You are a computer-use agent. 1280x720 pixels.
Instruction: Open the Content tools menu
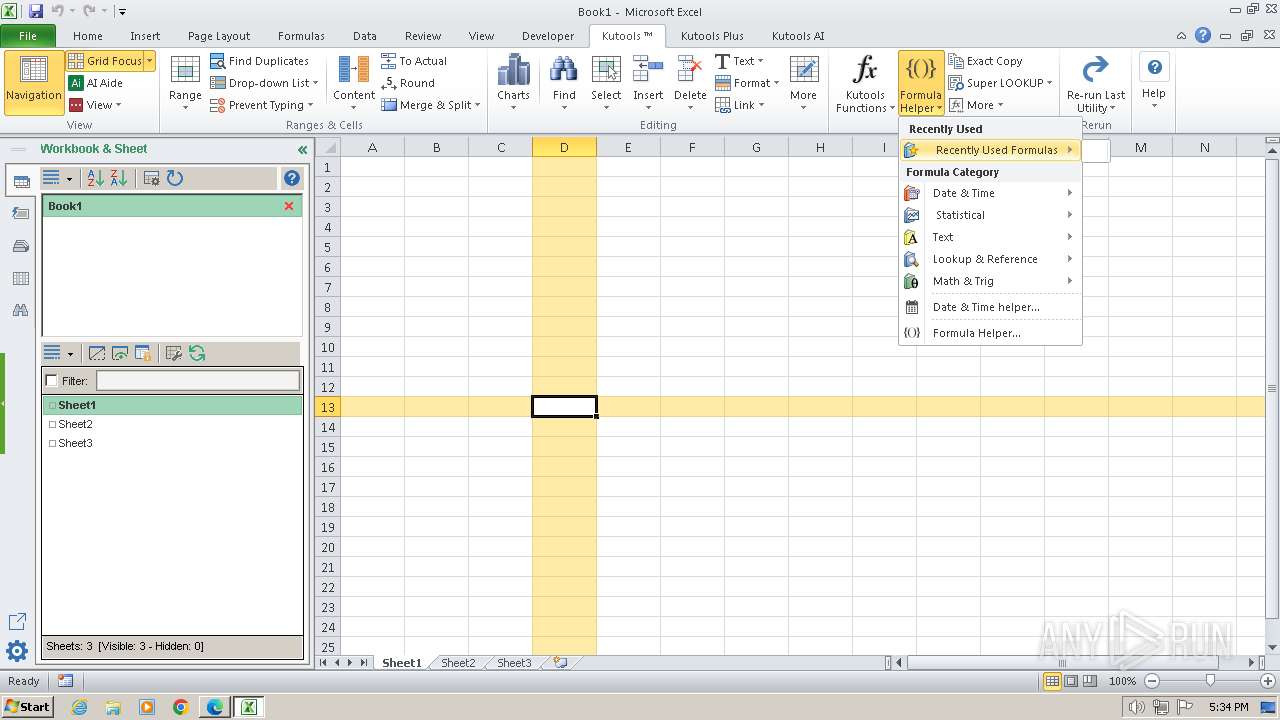(354, 82)
